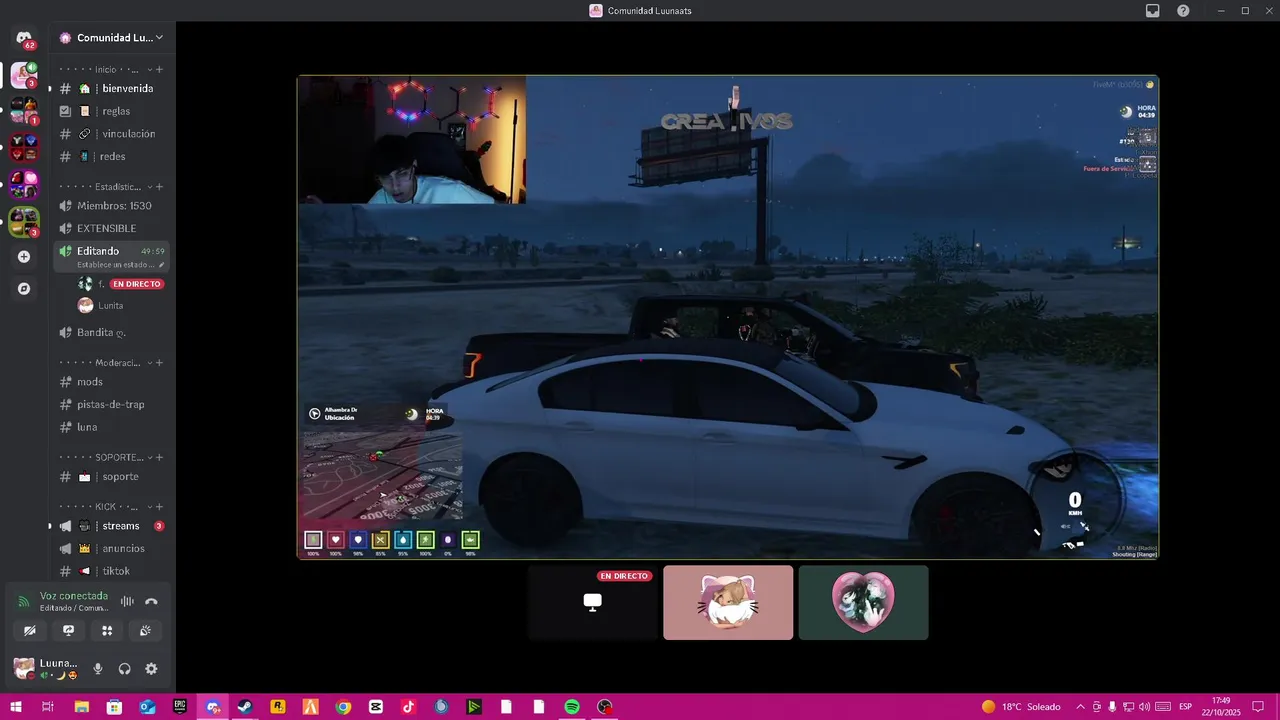1280x720 pixels.
Task: Open the Comunidad Lu... server dropdown menu
Action: tap(113, 38)
